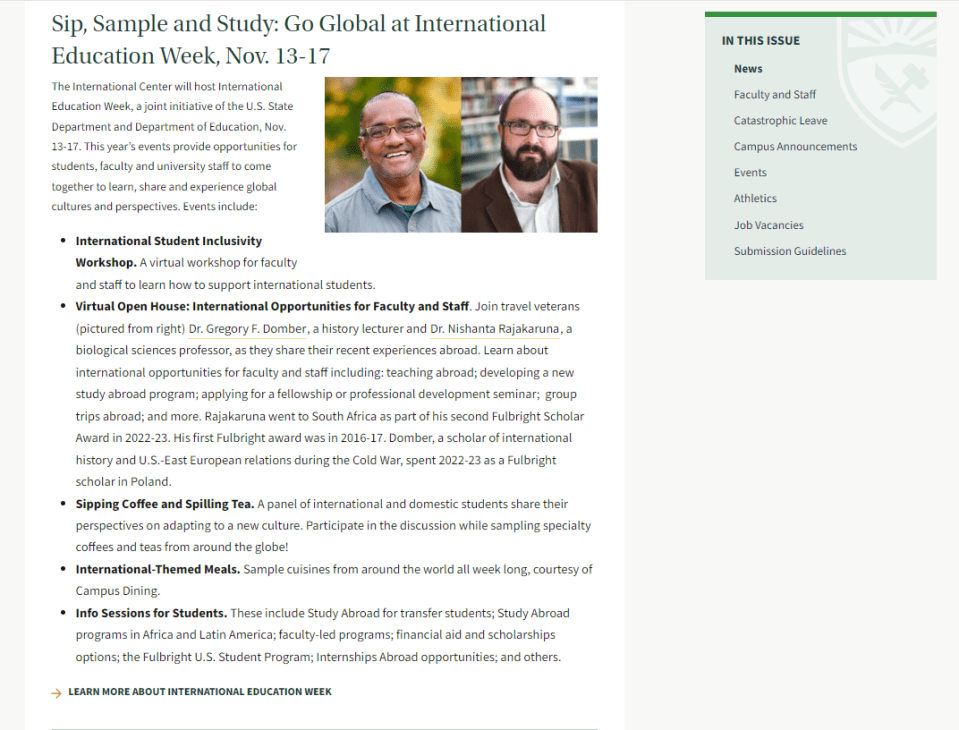The width and height of the screenshot is (959, 730).
Task: Go to Faculty and Staff section
Action: pos(774,95)
